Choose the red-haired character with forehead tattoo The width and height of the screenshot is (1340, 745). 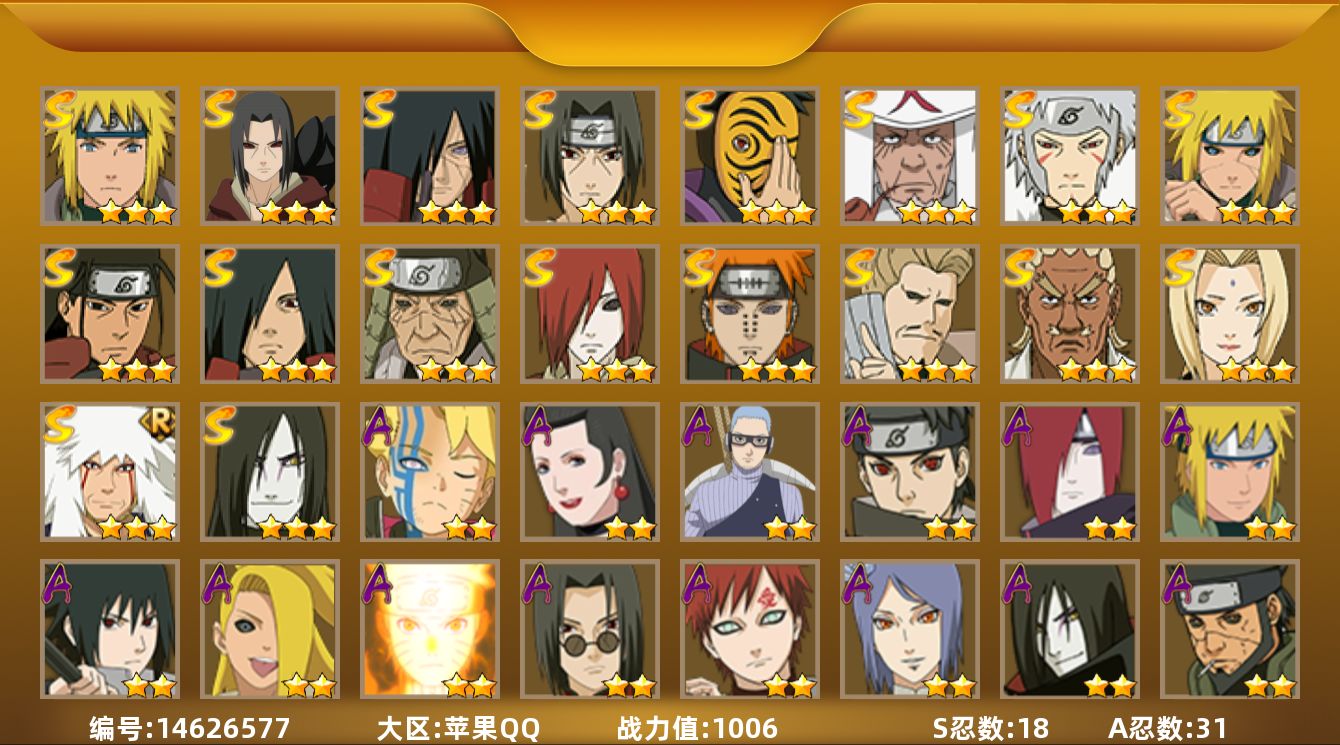[750, 629]
